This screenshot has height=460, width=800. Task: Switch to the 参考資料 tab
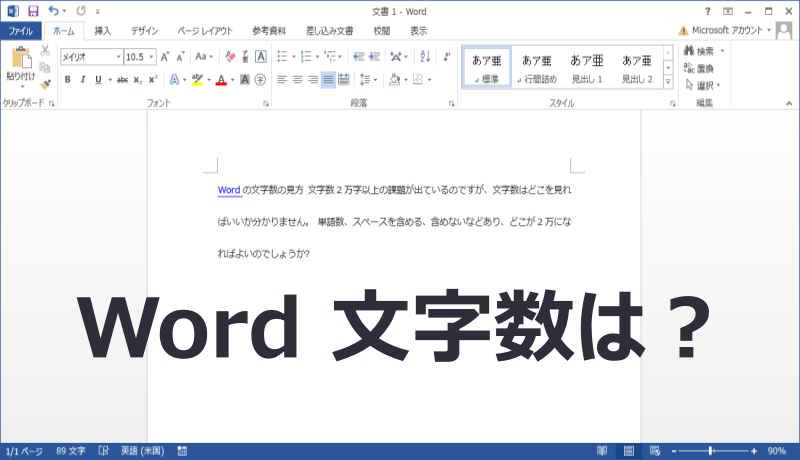click(269, 31)
